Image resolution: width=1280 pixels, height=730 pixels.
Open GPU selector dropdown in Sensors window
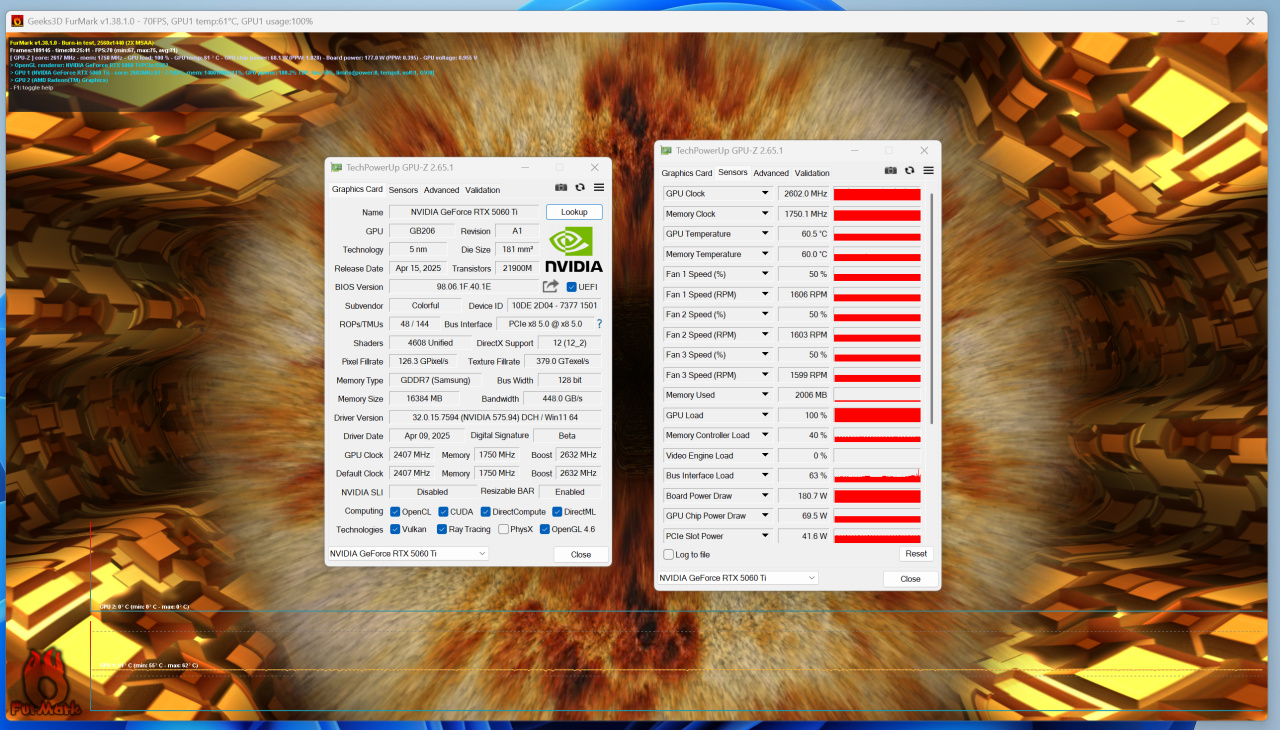coord(738,578)
